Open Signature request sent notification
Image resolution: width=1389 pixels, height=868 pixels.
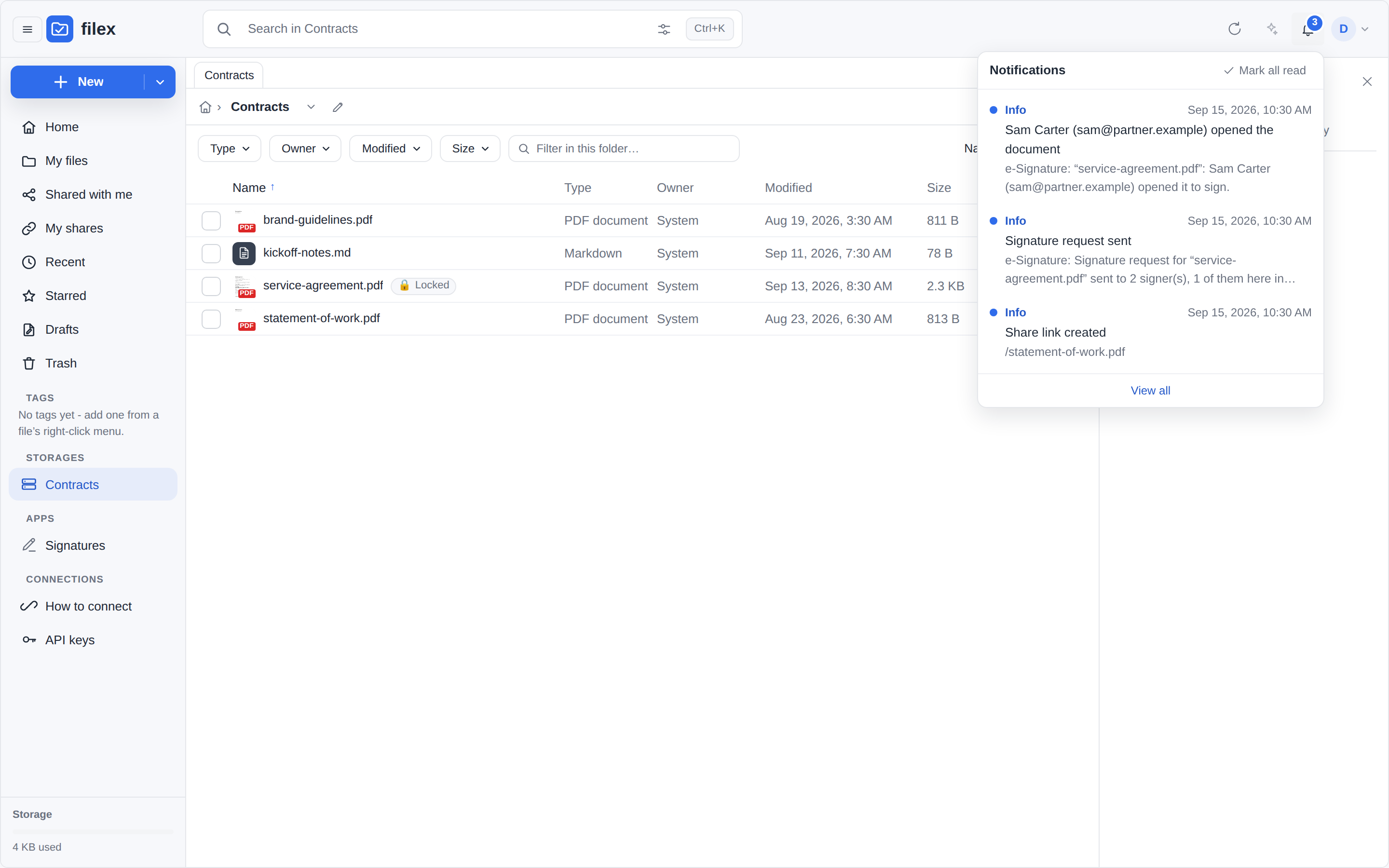point(1150,250)
